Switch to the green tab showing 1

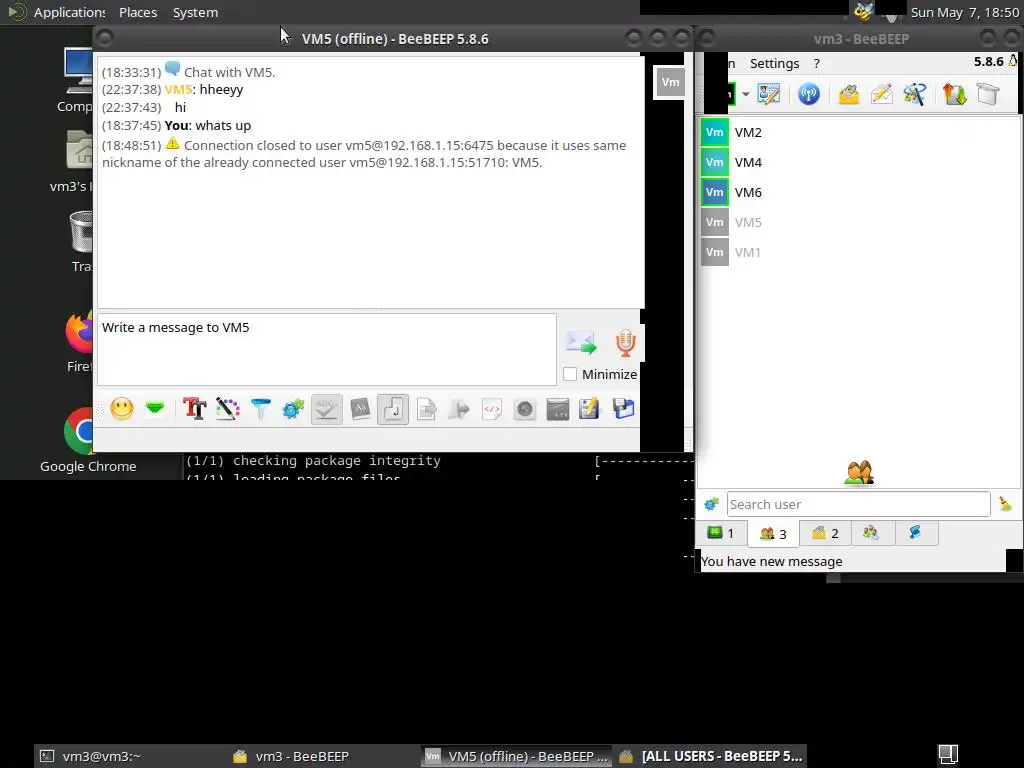point(721,534)
